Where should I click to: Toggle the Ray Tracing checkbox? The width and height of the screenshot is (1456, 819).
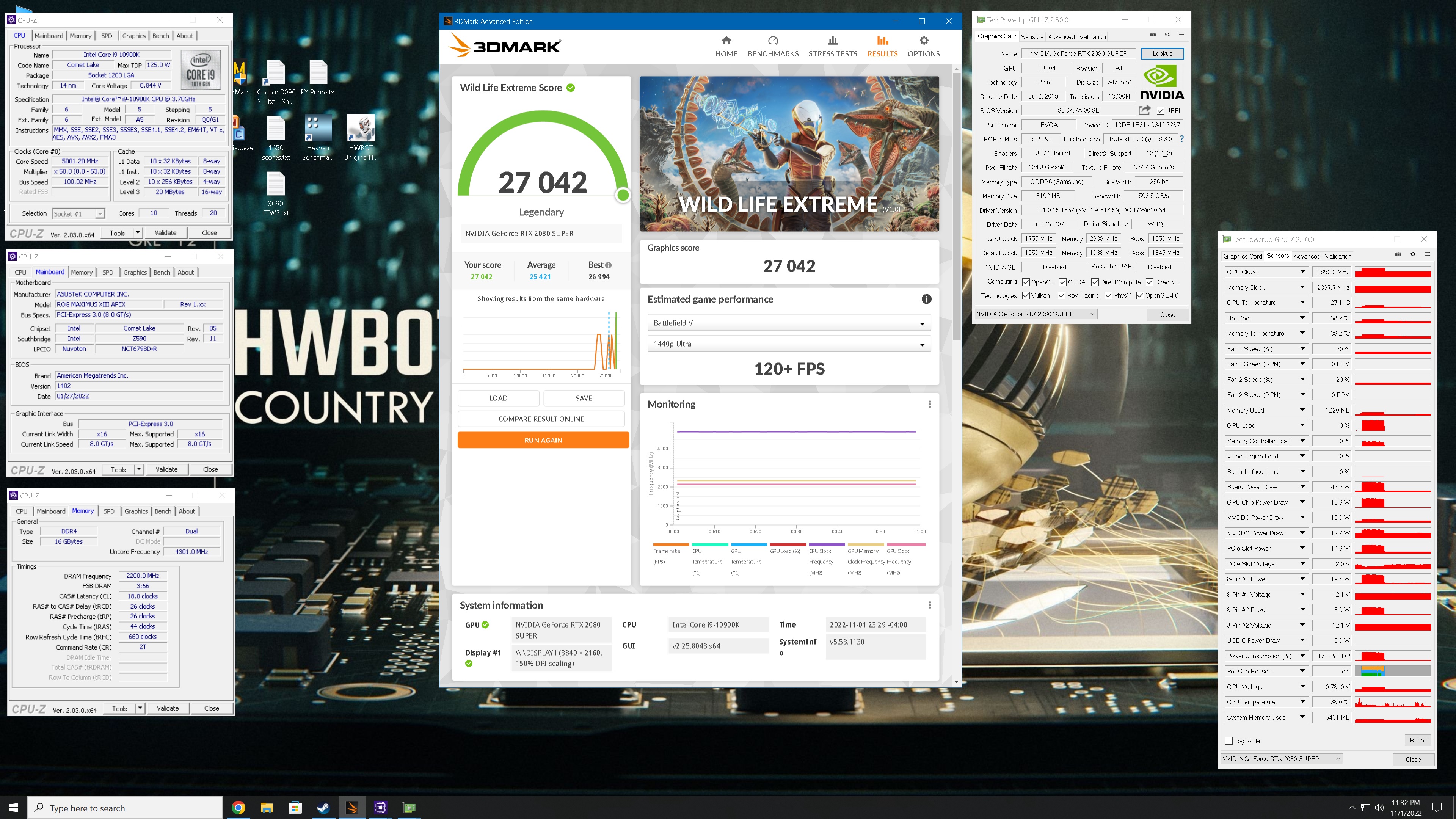coord(1062,296)
